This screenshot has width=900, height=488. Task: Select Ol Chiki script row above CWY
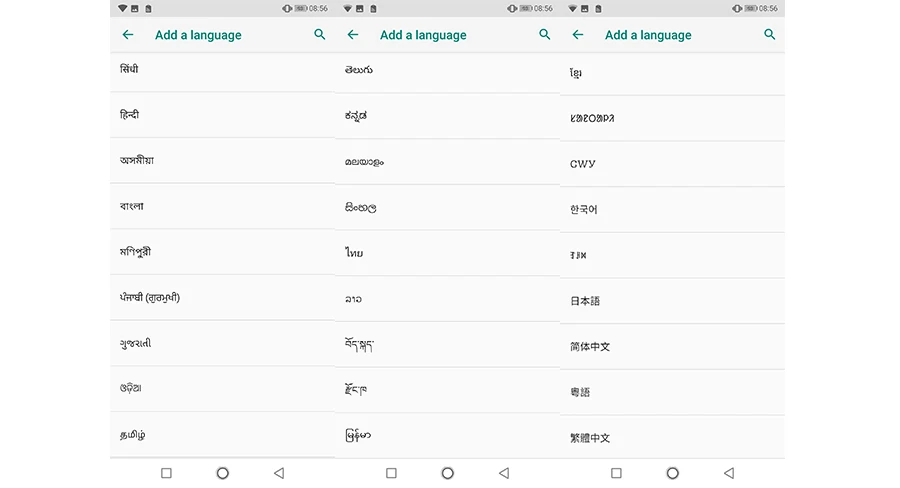[x=673, y=118]
